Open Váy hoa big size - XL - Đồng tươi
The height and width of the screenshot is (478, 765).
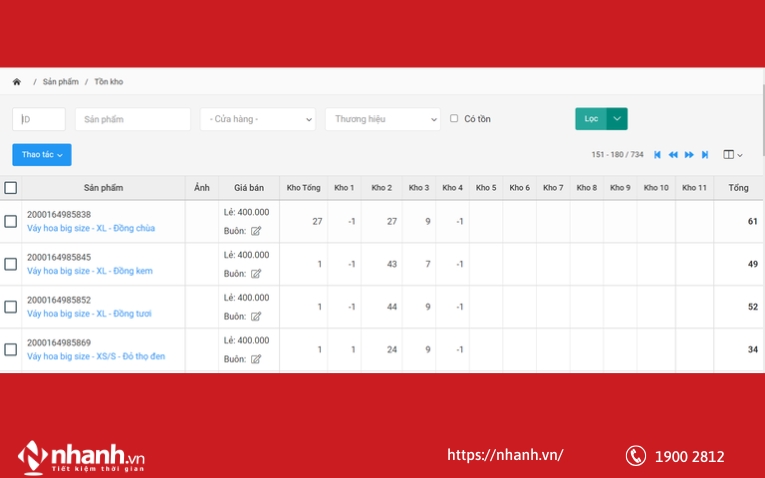(x=89, y=313)
